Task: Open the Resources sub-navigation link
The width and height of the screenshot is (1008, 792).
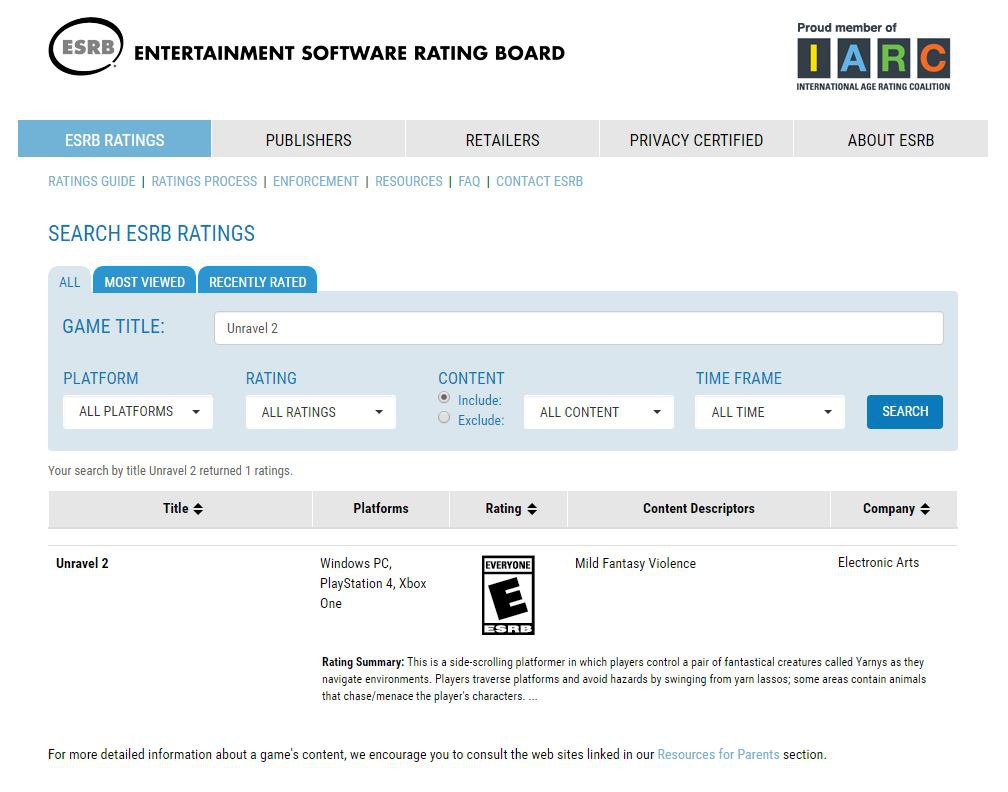Action: click(x=409, y=181)
